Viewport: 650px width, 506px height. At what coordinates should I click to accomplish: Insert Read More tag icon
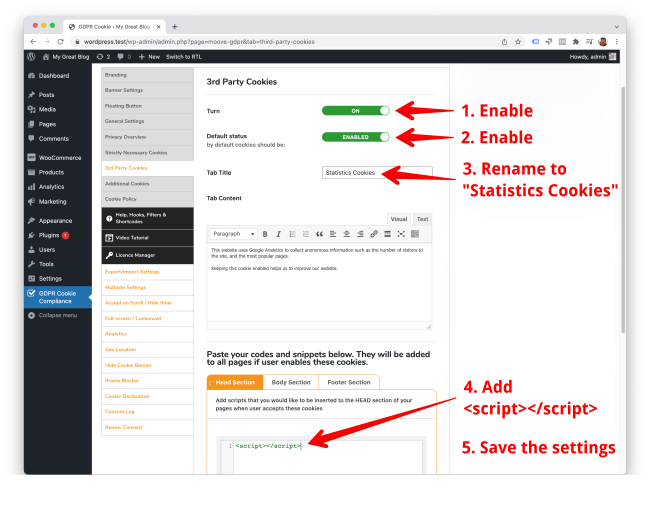[388, 234]
